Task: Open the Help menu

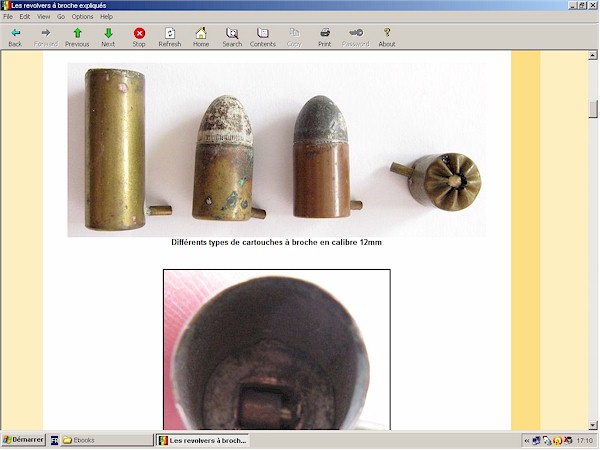Action: (x=106, y=16)
